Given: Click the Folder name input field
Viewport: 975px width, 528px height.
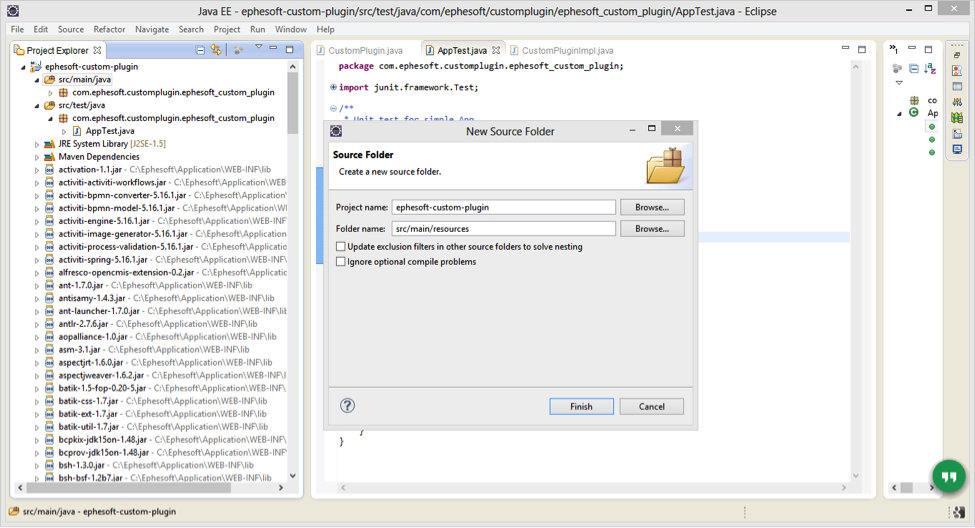Looking at the screenshot, I should [x=504, y=229].
